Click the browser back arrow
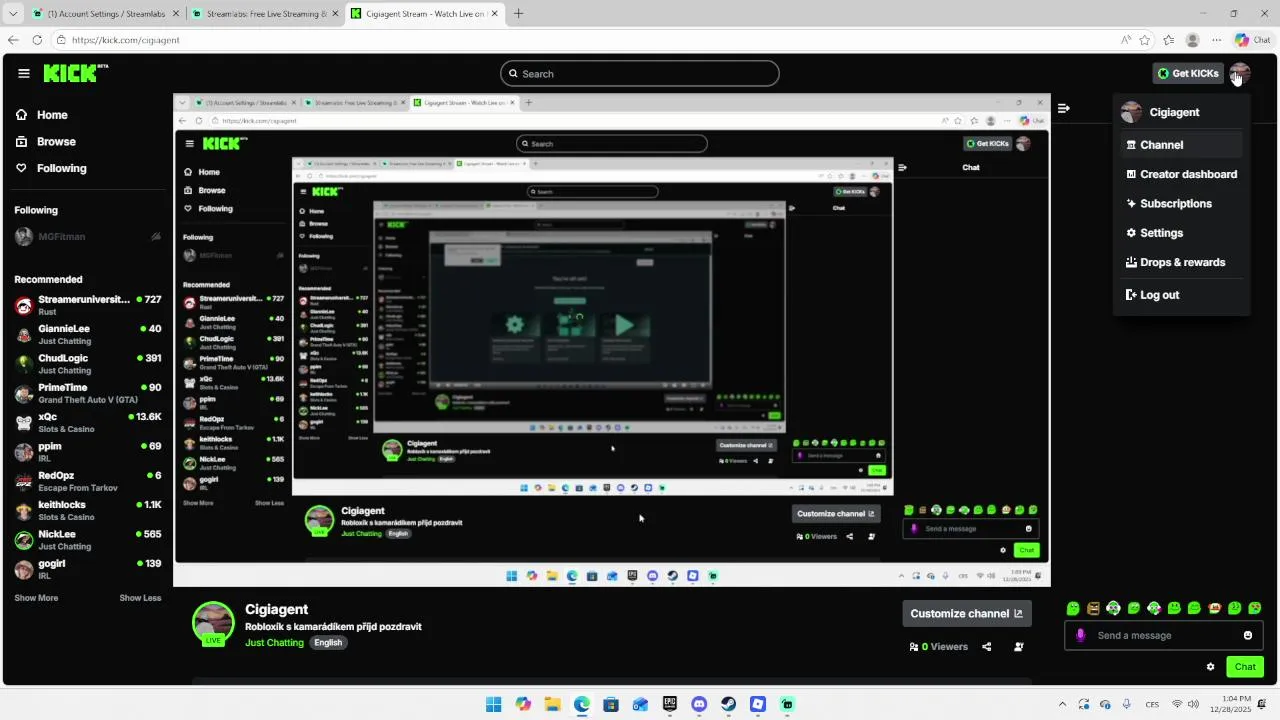This screenshot has width=1280, height=720. pos(13,40)
